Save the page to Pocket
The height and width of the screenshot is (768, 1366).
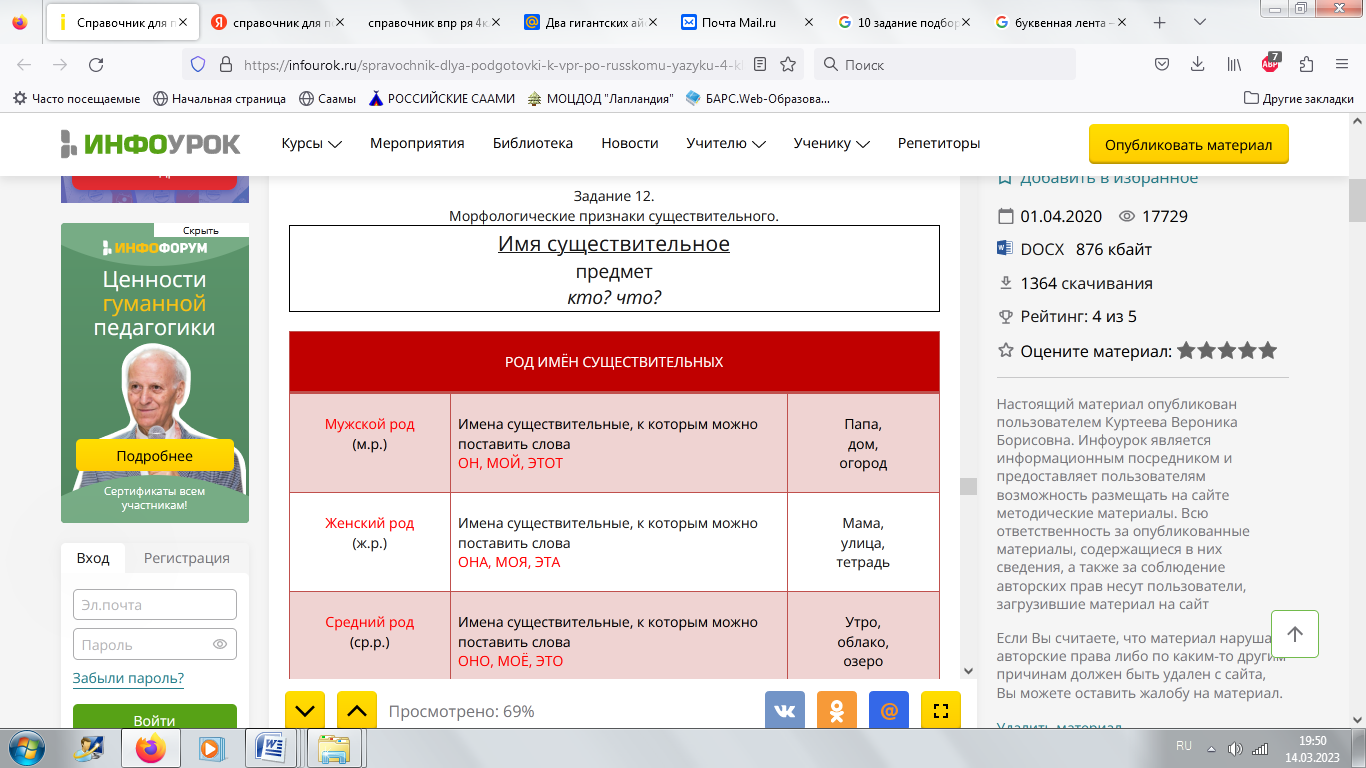1162,64
